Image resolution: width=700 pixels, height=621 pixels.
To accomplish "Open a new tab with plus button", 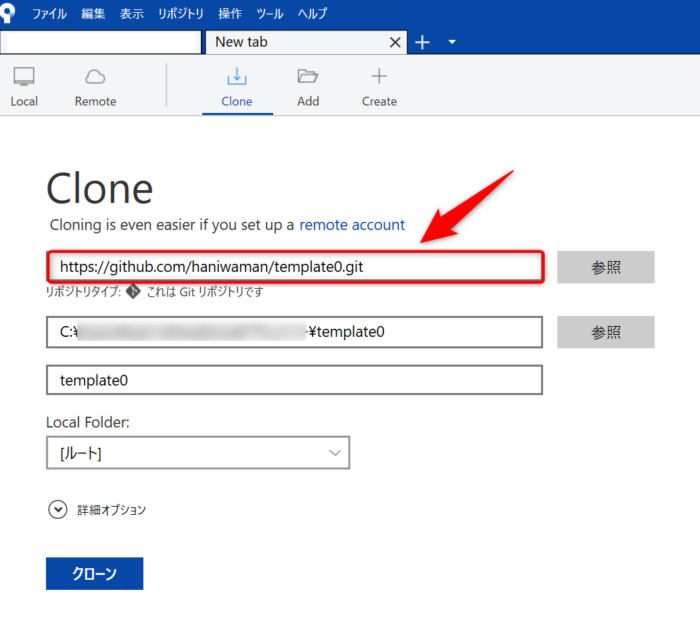I will (423, 42).
